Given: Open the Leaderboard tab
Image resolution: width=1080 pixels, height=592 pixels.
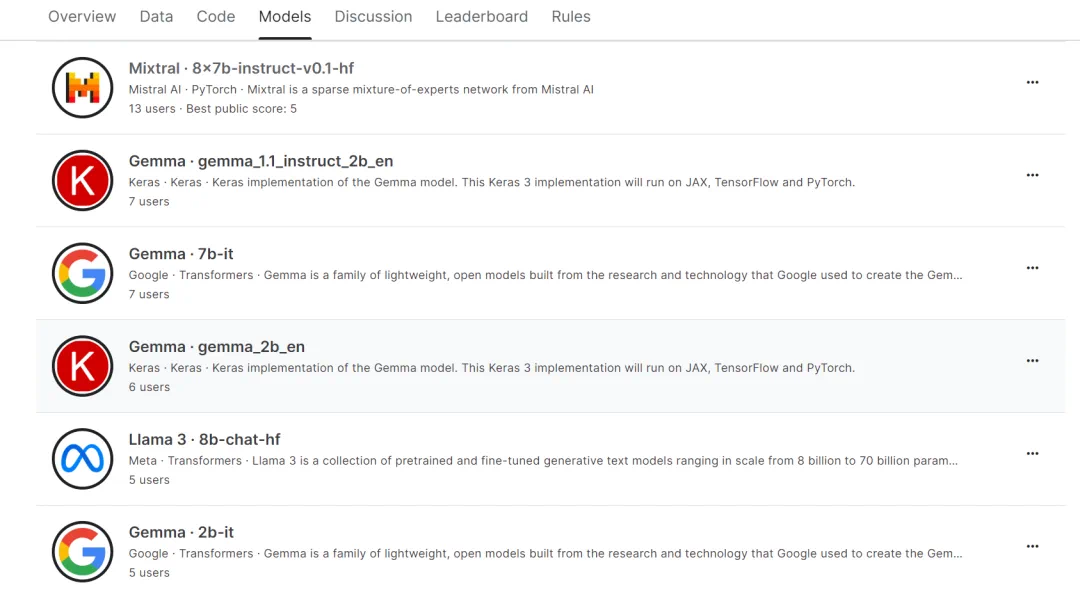Looking at the screenshot, I should tap(481, 17).
